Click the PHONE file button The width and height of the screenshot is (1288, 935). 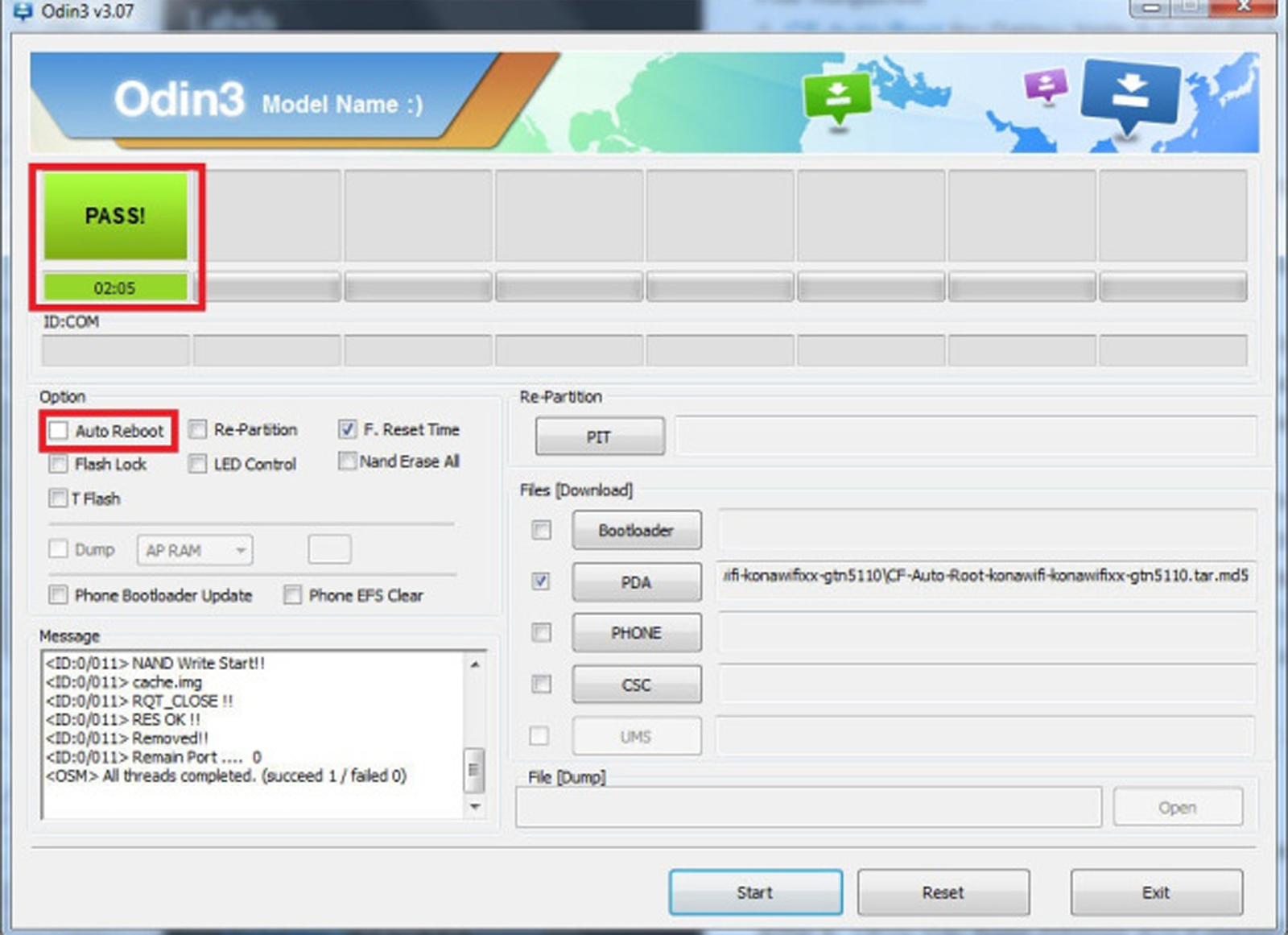[636, 633]
